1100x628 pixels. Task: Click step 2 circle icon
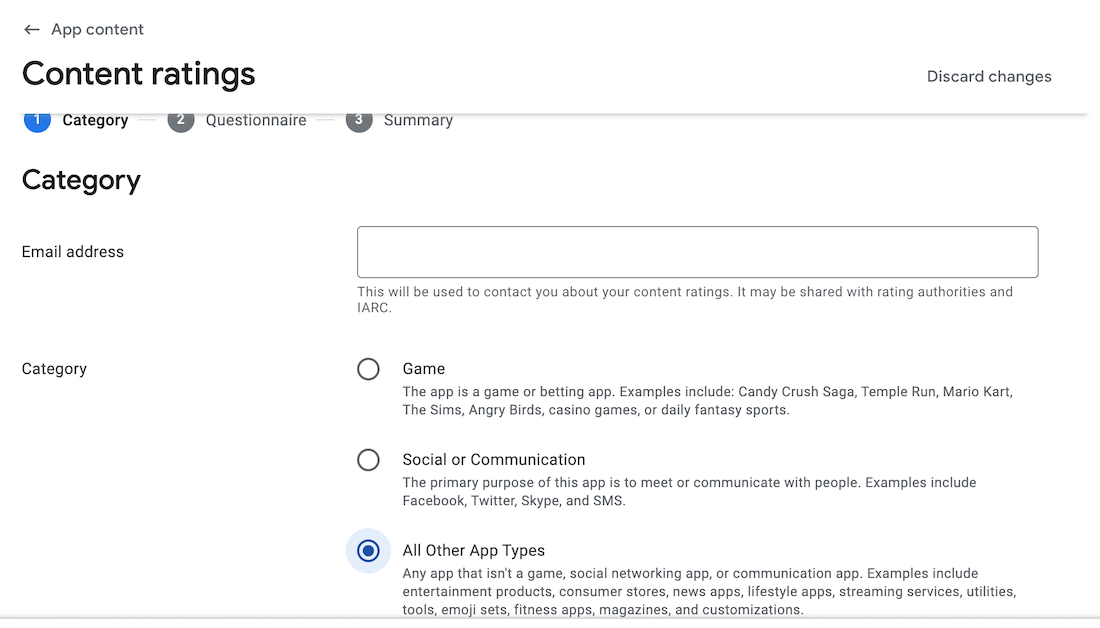(181, 120)
